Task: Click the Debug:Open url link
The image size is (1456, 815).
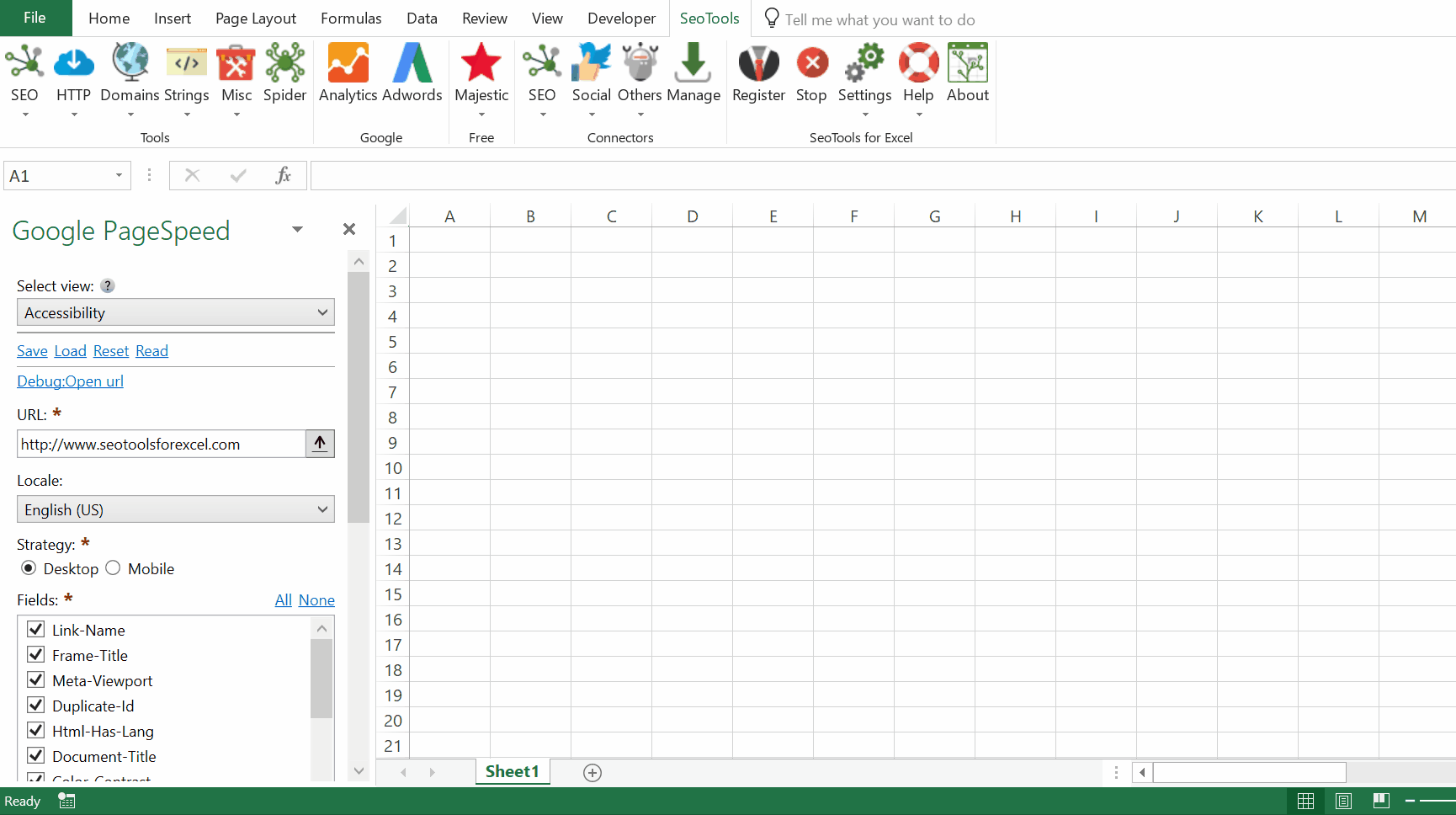Action: click(71, 381)
